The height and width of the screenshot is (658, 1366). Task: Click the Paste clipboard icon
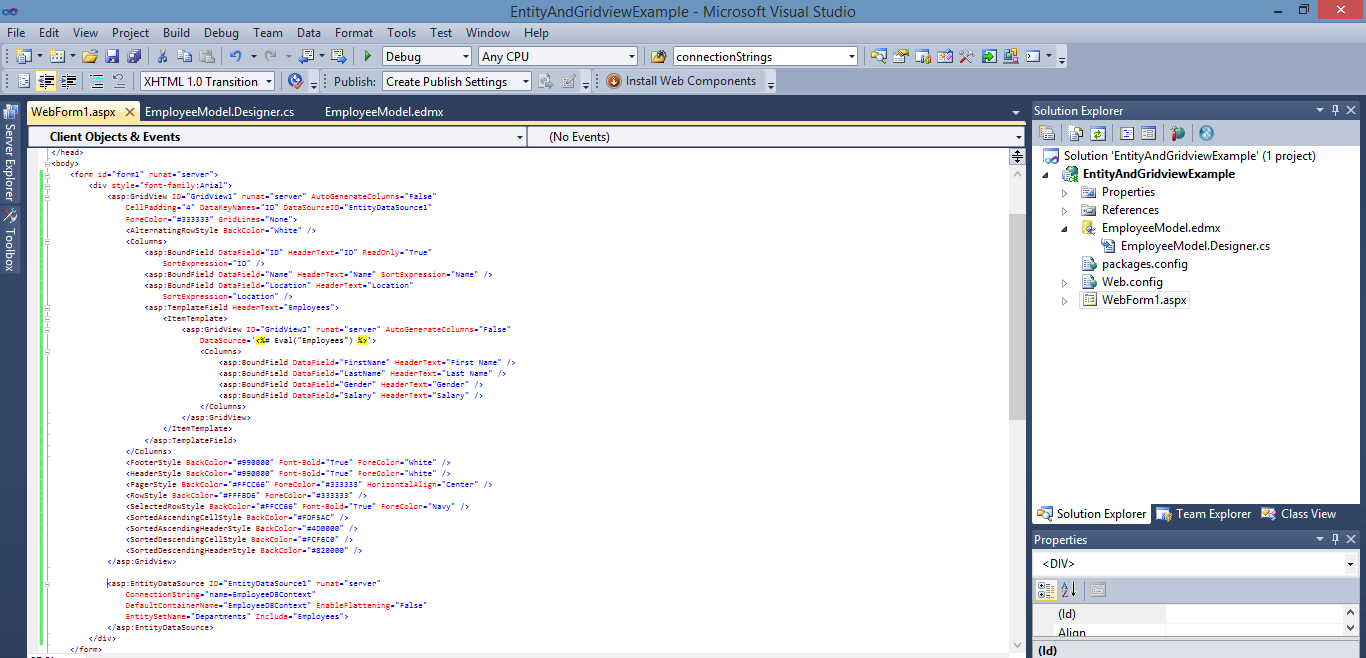click(x=207, y=56)
